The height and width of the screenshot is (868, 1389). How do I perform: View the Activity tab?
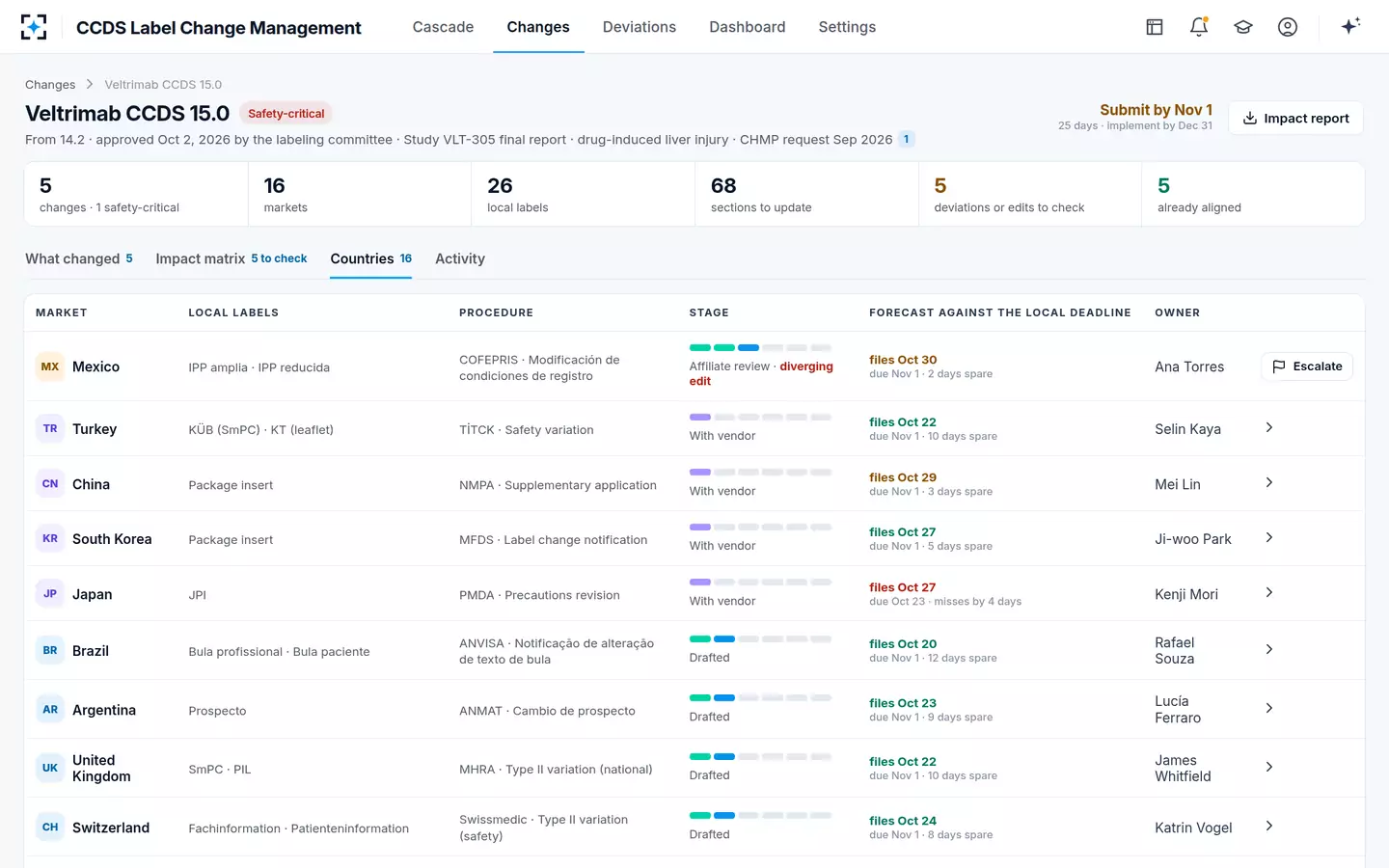tap(460, 258)
